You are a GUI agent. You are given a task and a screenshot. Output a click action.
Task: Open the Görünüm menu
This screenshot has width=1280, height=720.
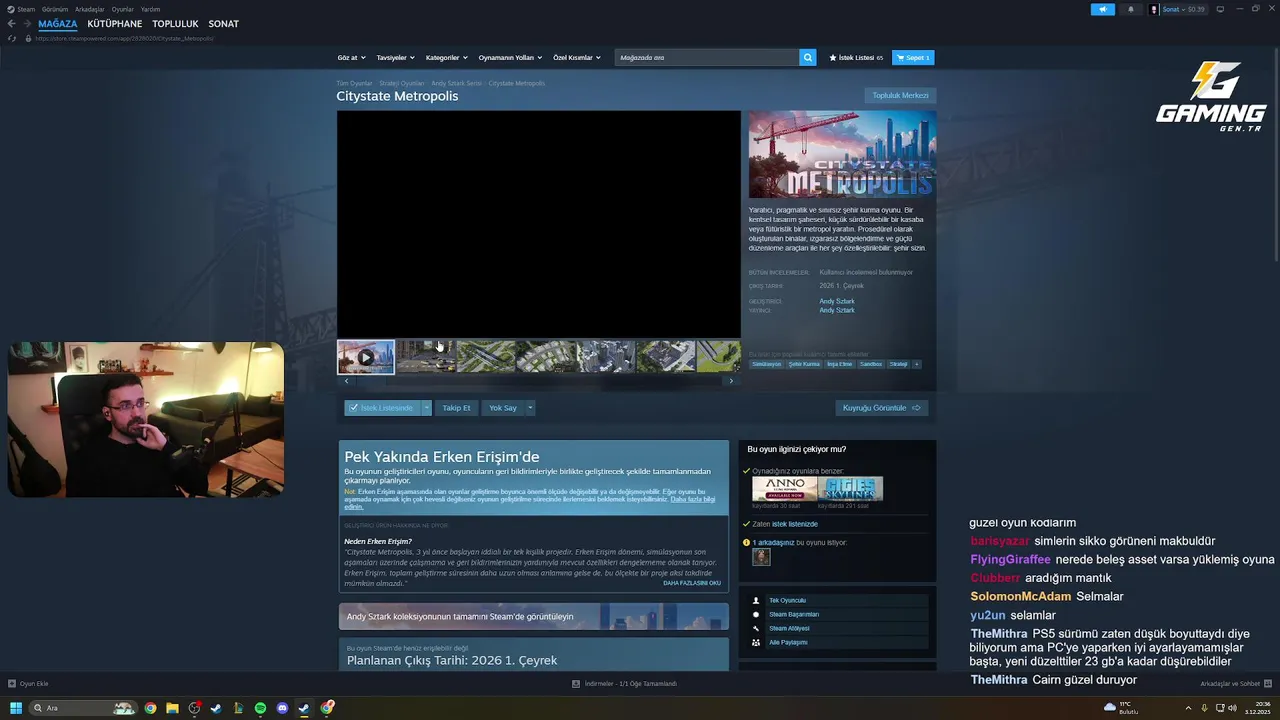[x=55, y=9]
